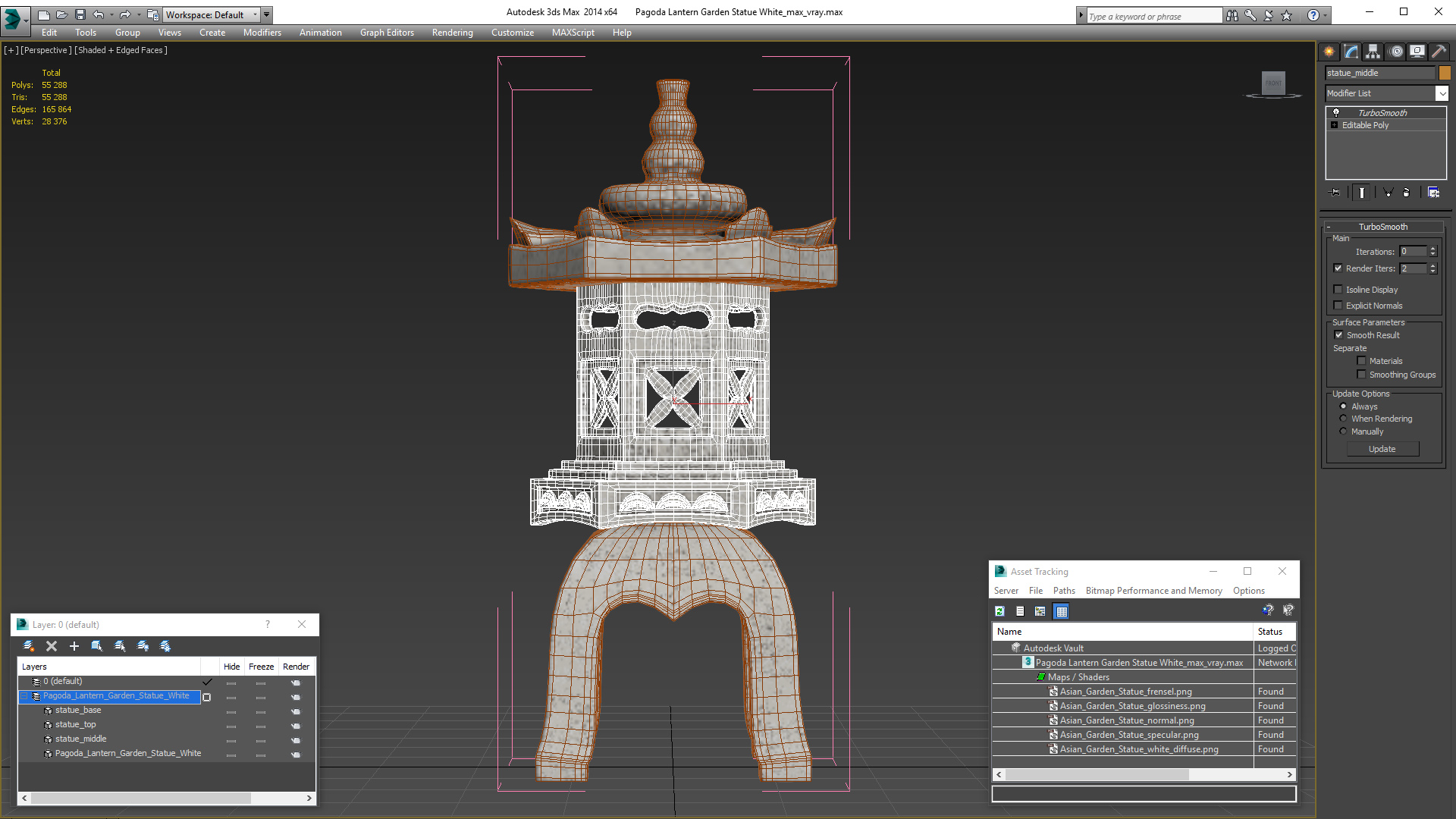Open the Help icon dropdown arrow
The height and width of the screenshot is (819, 1456).
click(1326, 15)
